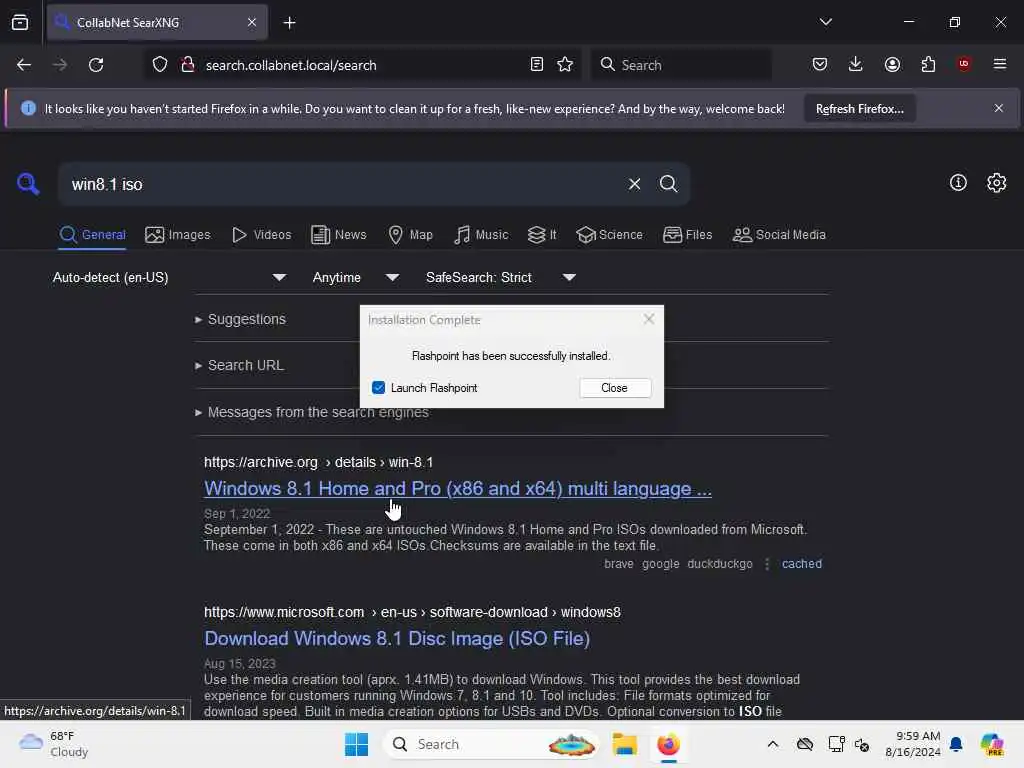
Task: Select the General search category tab
Action: click(92, 235)
